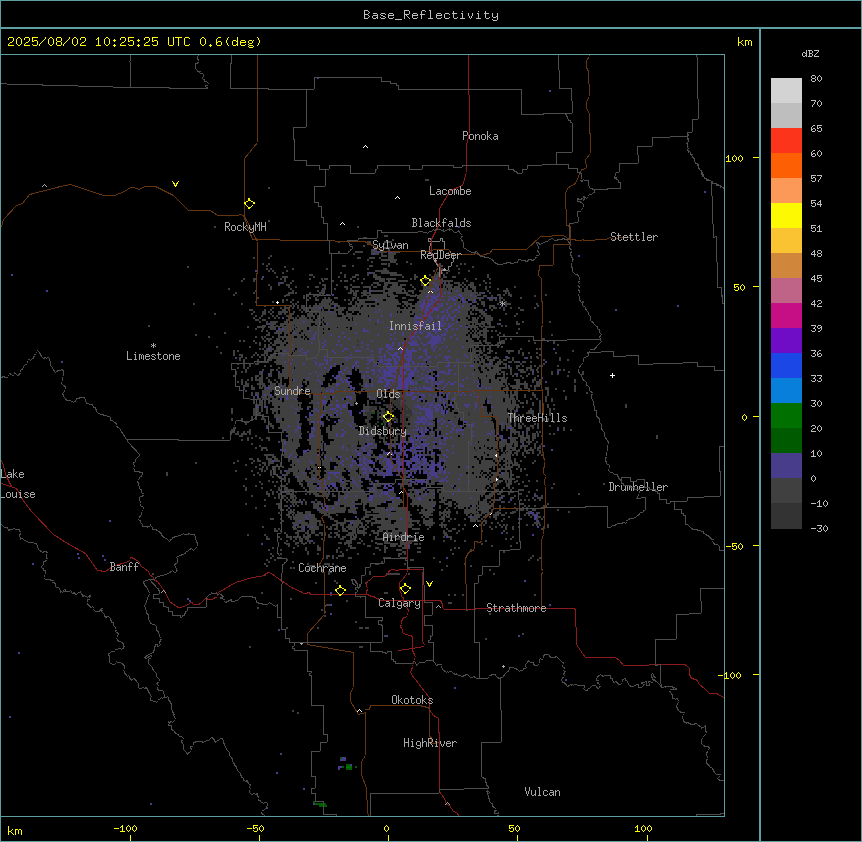The image size is (862, 842).
Task: Click the 100 tick label on the right axis
Action: (x=734, y=158)
